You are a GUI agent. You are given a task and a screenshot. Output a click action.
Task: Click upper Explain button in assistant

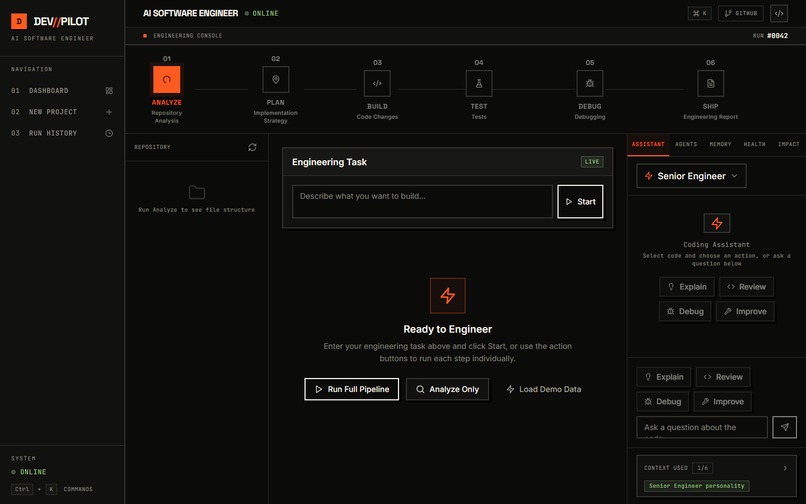687,287
